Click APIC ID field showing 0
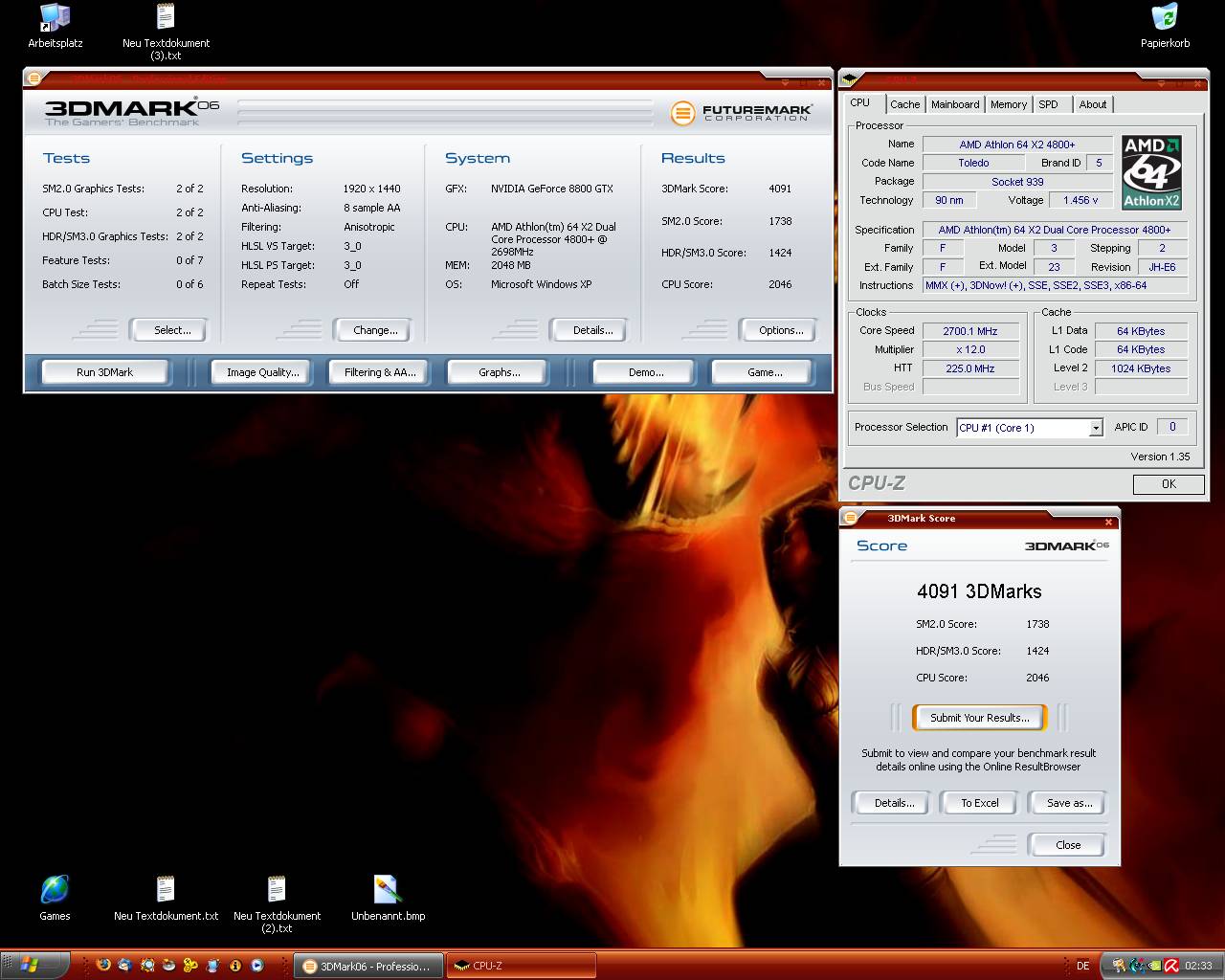 tap(1172, 427)
